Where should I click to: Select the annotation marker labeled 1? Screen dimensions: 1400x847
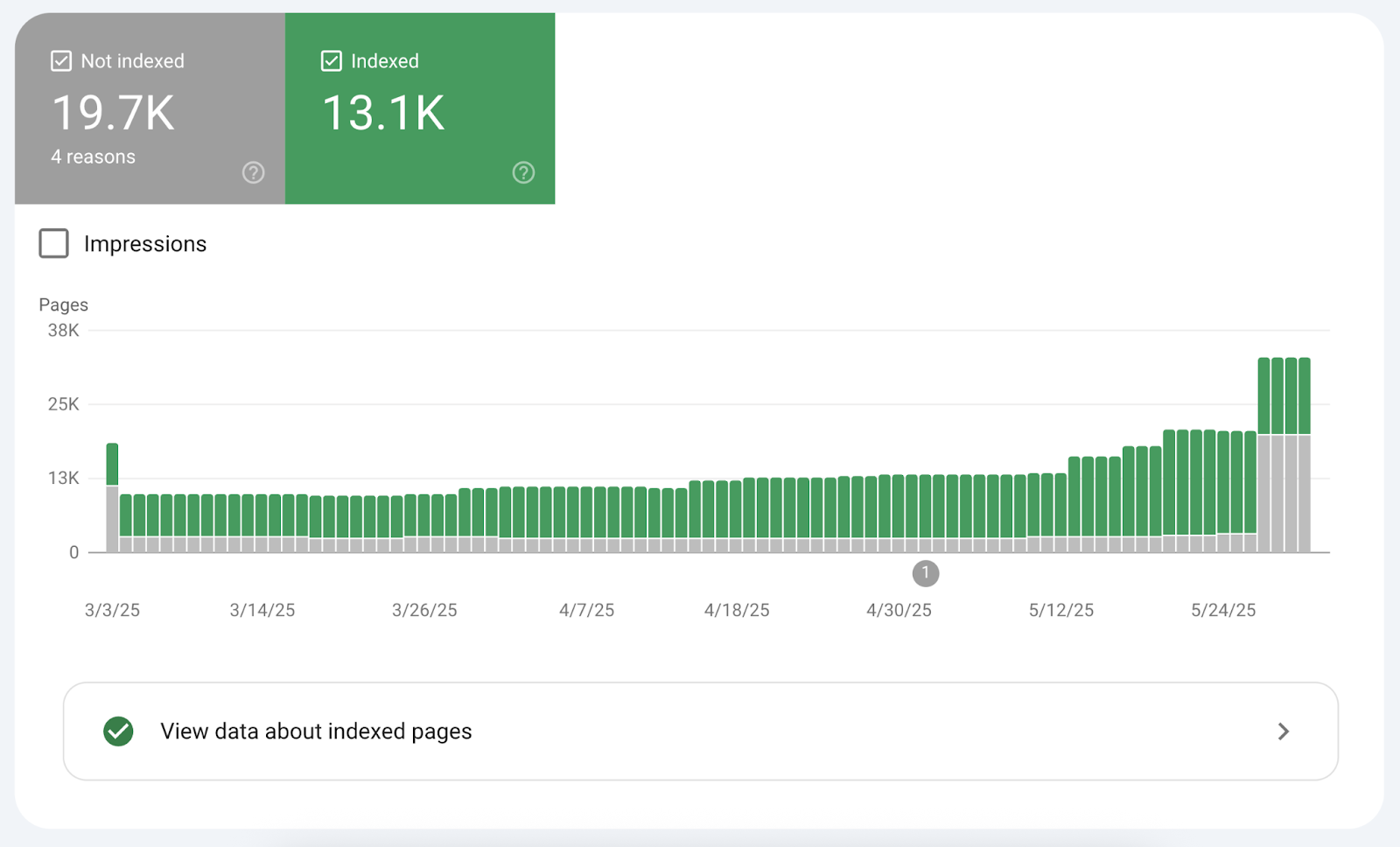point(926,574)
